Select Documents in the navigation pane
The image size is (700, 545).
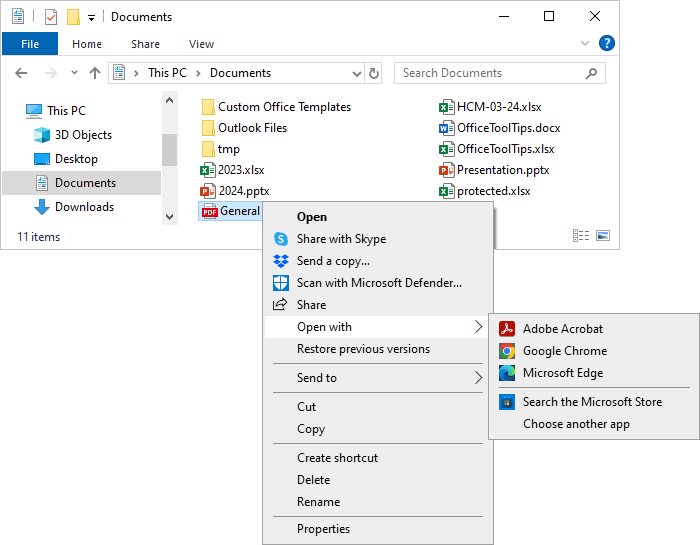tap(82, 183)
